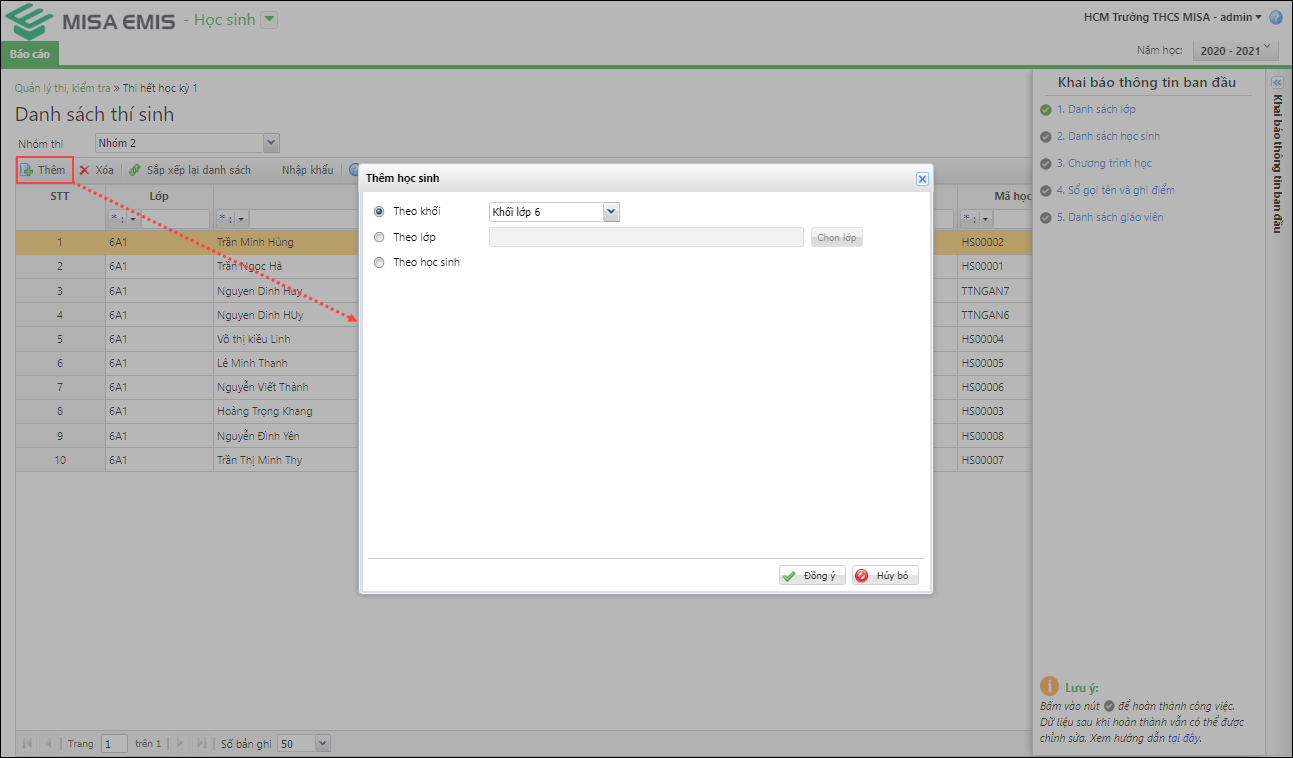Open the Quản lý thi, kiểm tra breadcrumb
The image size is (1293, 758).
click(x=62, y=88)
